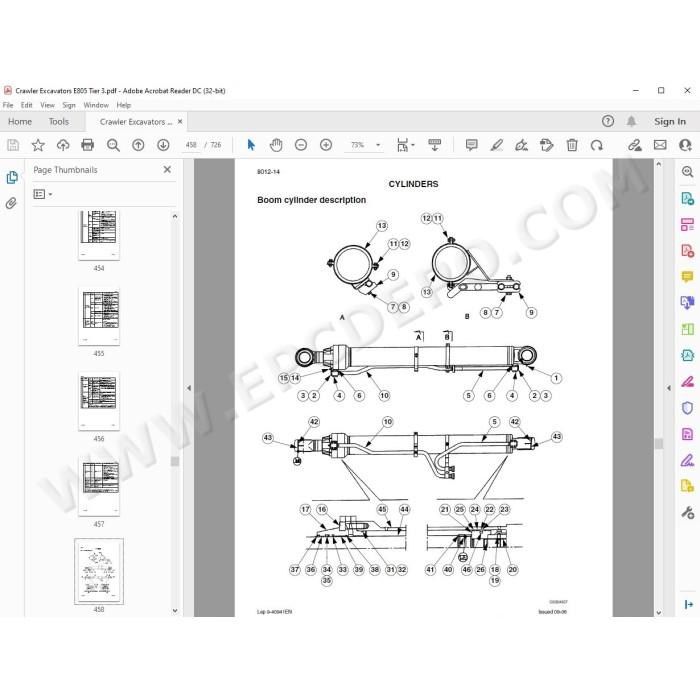The height and width of the screenshot is (700, 700).
Task: Send file by email envelope
Action: coord(660,145)
